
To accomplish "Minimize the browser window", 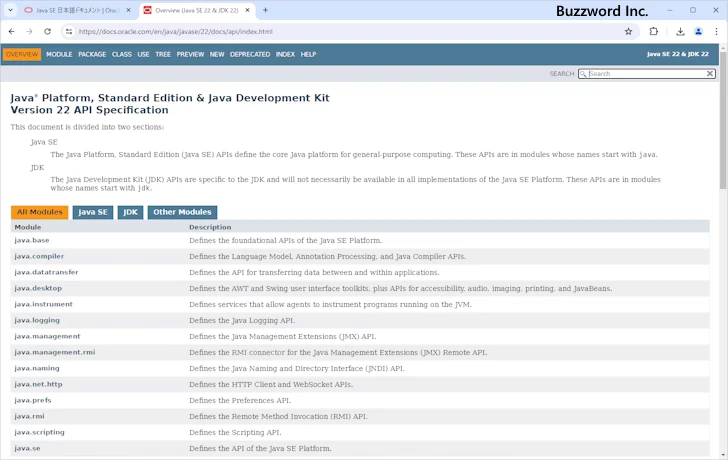I will 670,10.
